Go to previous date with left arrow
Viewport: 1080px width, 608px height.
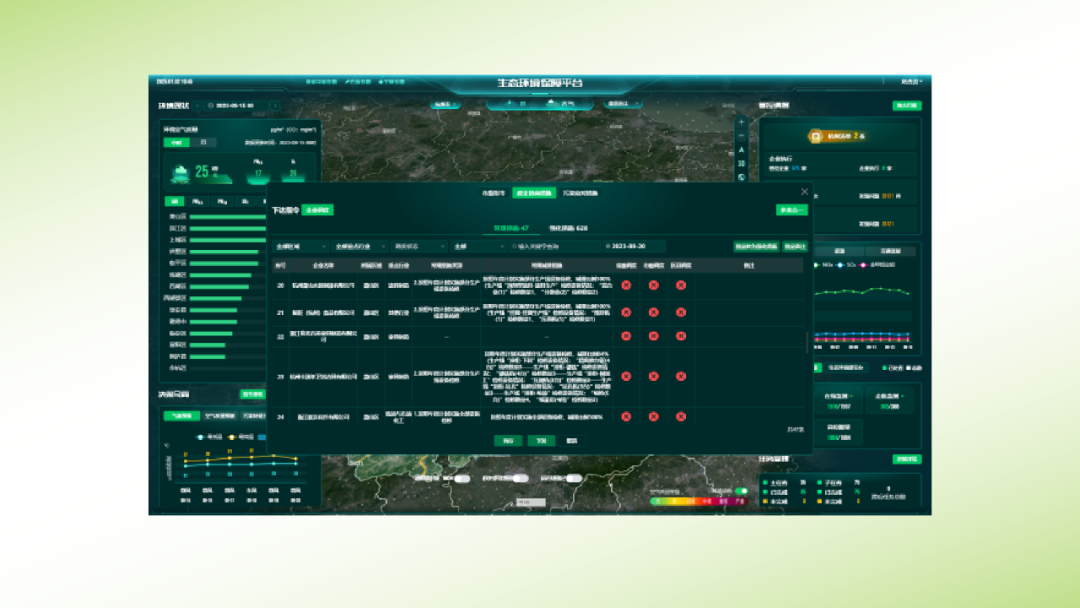[197, 105]
